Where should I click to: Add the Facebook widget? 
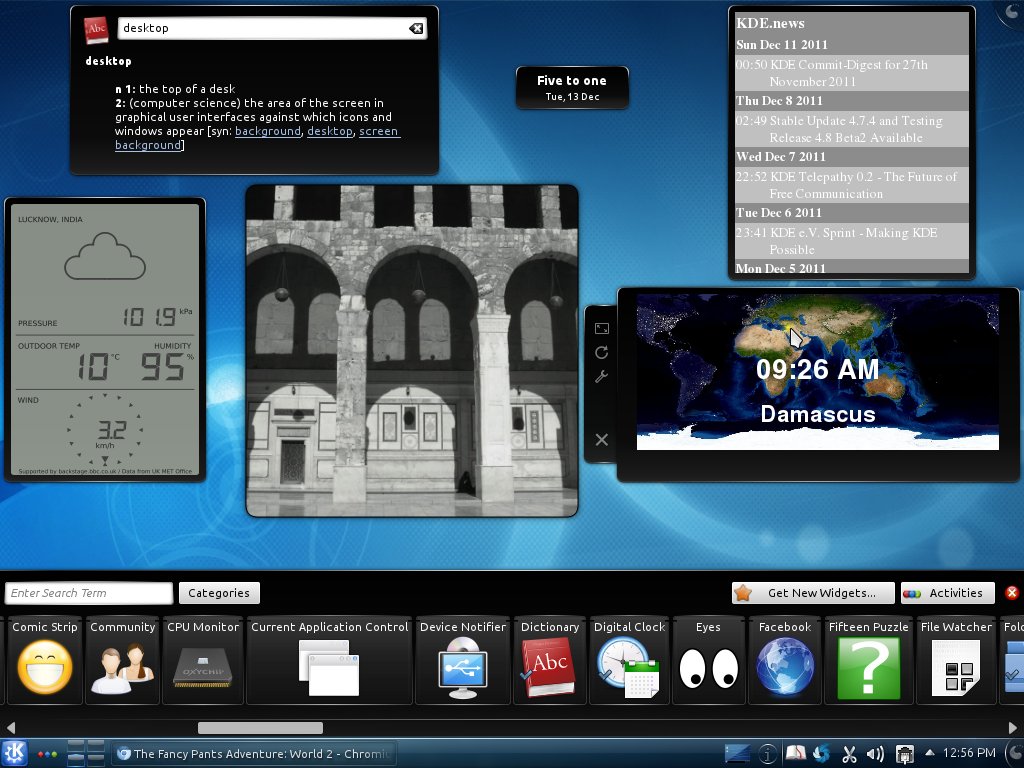(784, 660)
